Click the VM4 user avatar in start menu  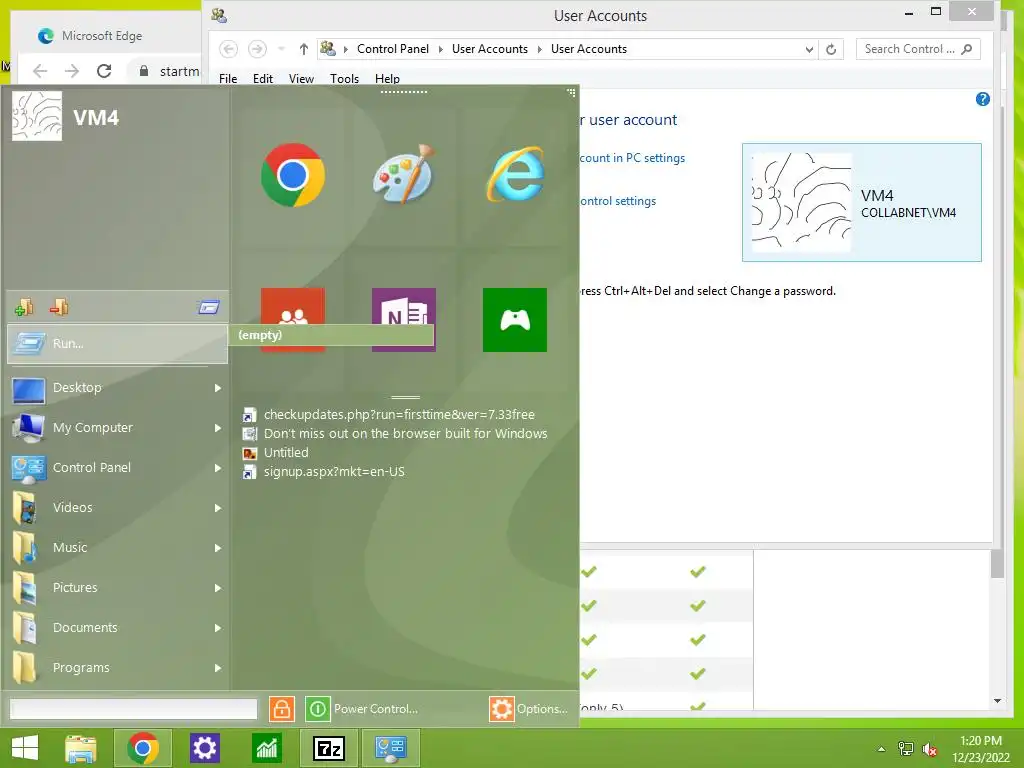[x=37, y=116]
